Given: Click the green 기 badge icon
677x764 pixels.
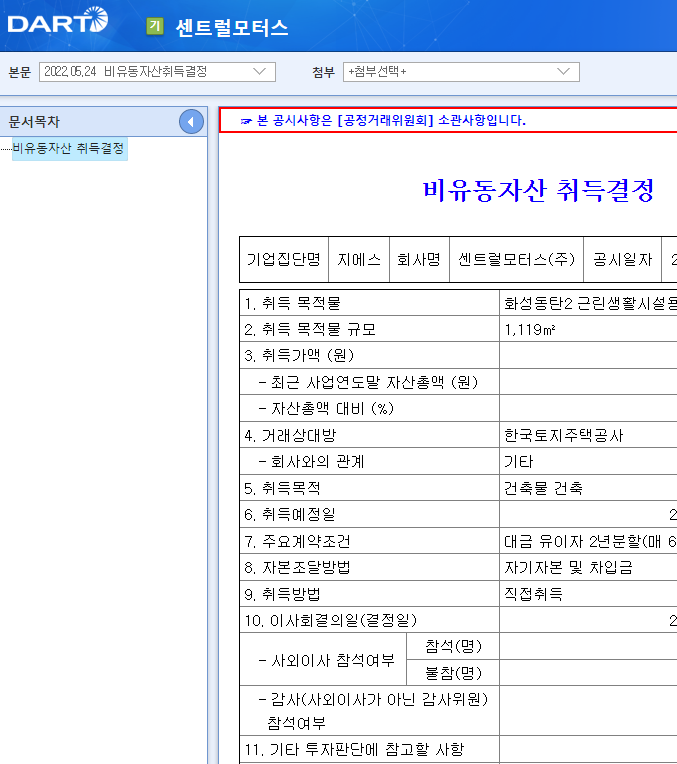Looking at the screenshot, I should 155,26.
